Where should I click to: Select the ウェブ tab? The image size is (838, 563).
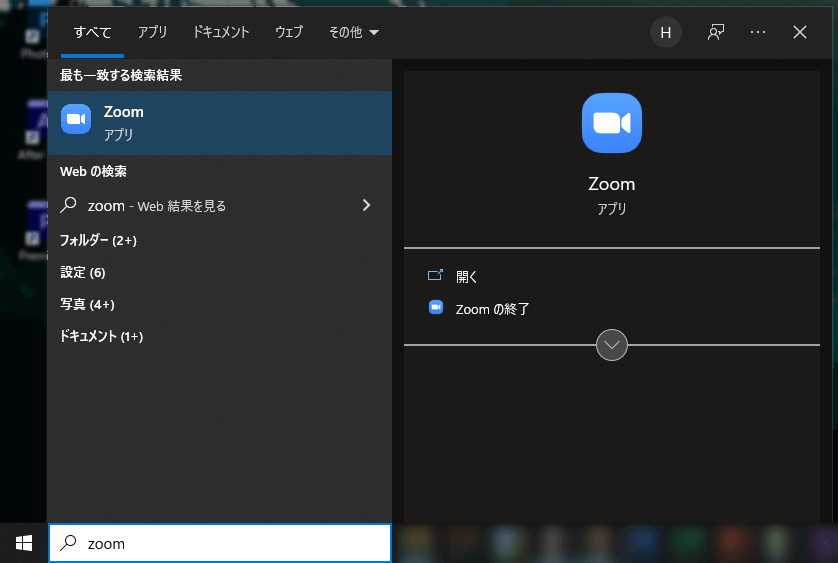289,32
